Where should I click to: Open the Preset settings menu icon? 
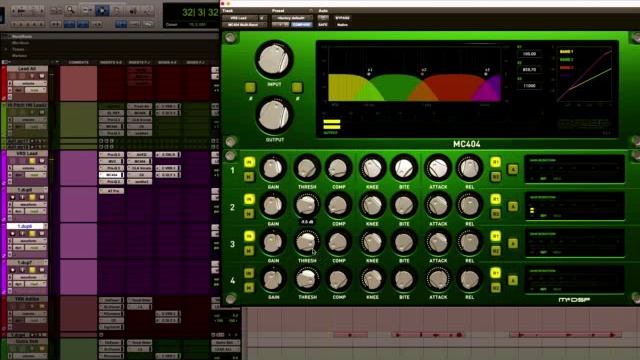[311, 11]
